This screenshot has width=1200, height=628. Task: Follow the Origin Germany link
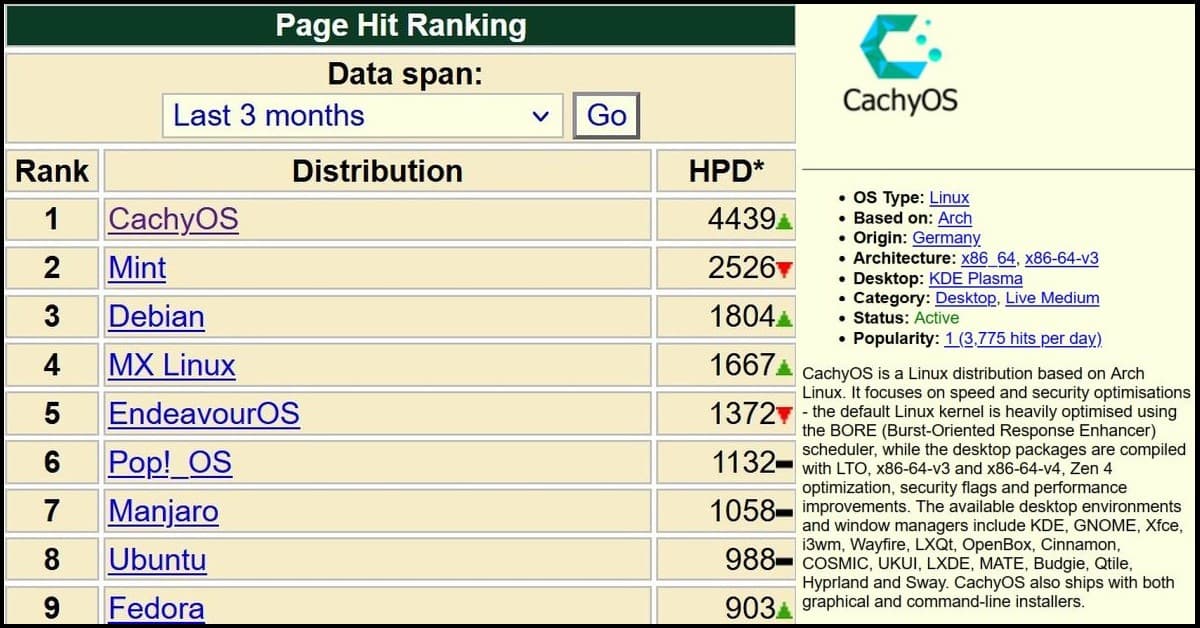point(946,238)
